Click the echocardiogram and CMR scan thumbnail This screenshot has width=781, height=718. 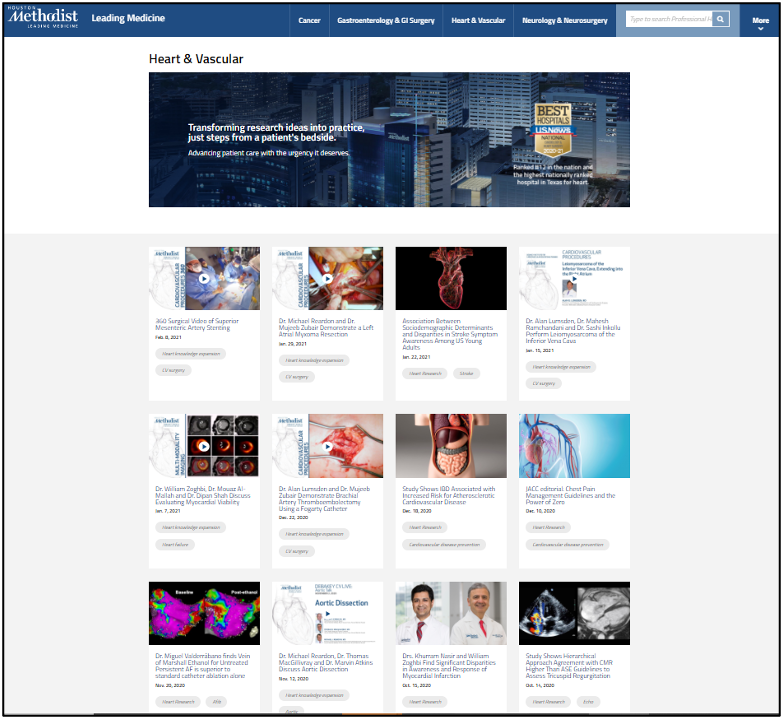pyautogui.click(x=574, y=613)
